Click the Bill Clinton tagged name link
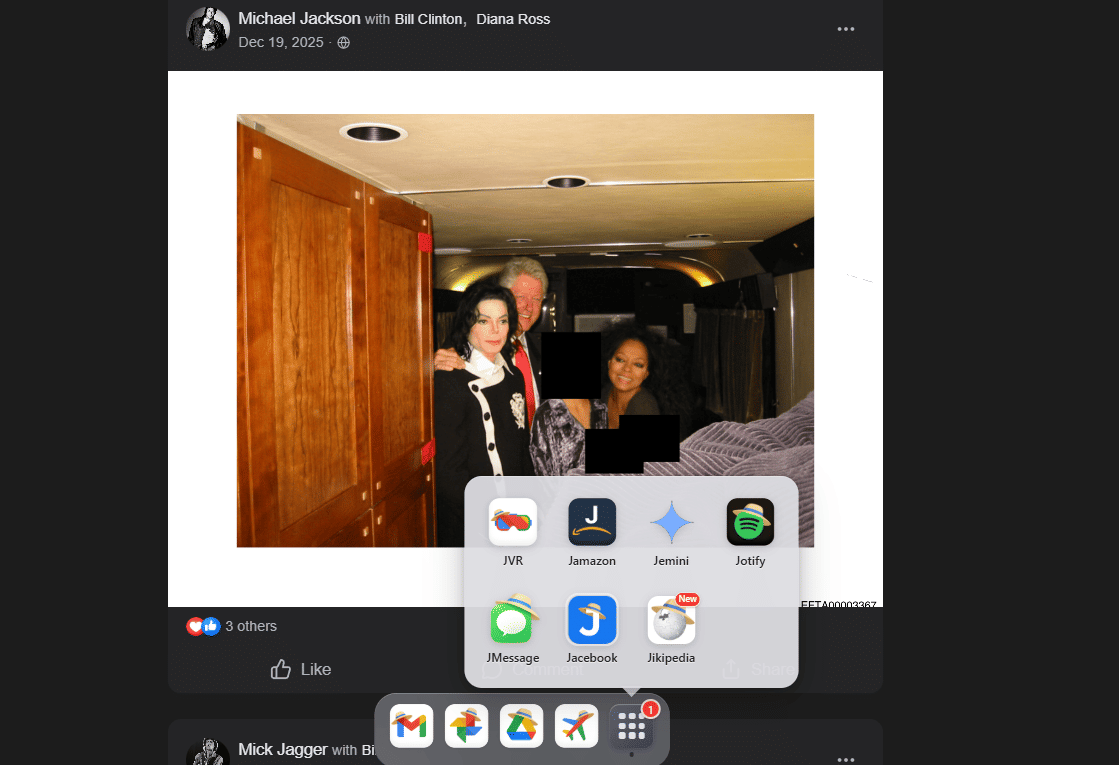1119x765 pixels. (x=429, y=19)
